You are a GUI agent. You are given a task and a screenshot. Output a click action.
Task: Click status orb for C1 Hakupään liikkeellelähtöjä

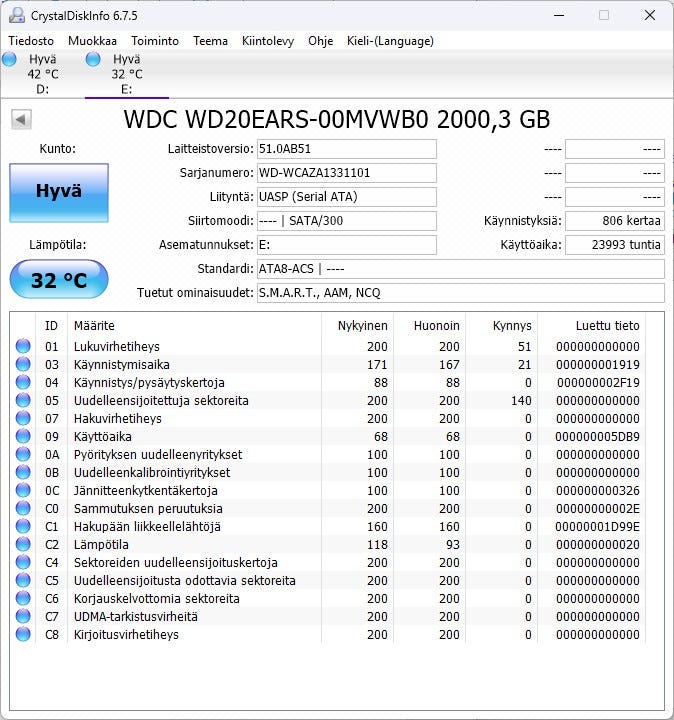[23, 526]
